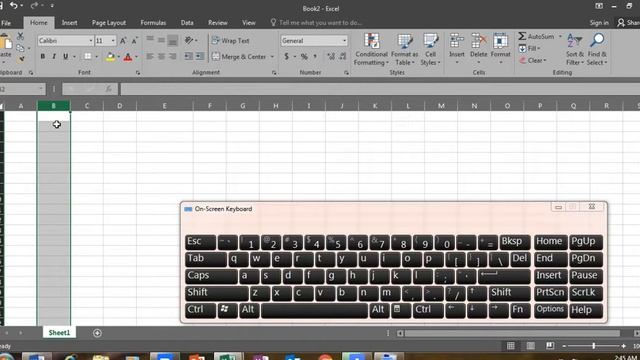This screenshot has height=360, width=640.
Task: Open the Name Box dropdown arrow
Action: [x=40, y=89]
